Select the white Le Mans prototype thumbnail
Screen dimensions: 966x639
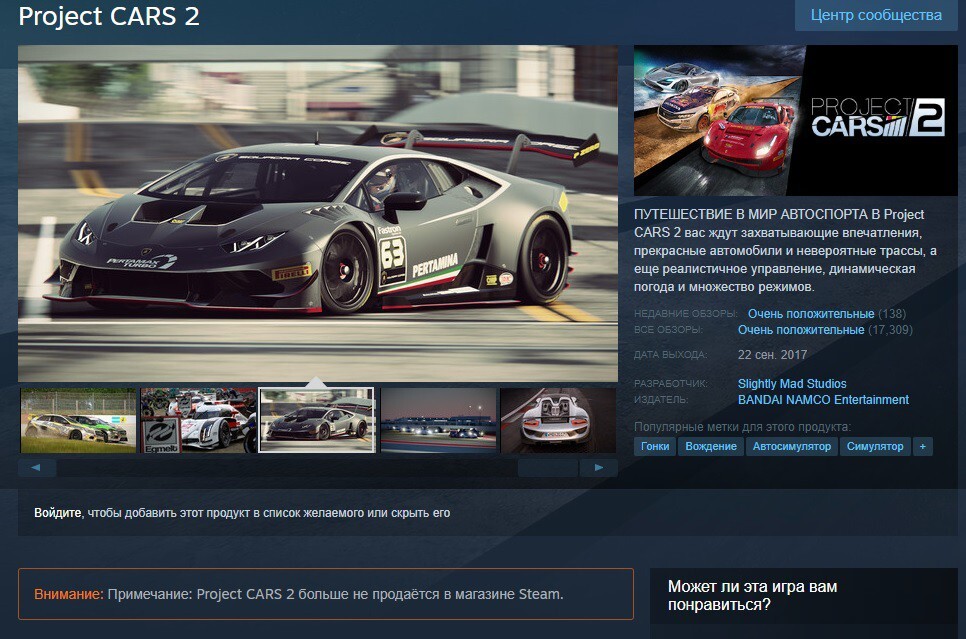198,420
